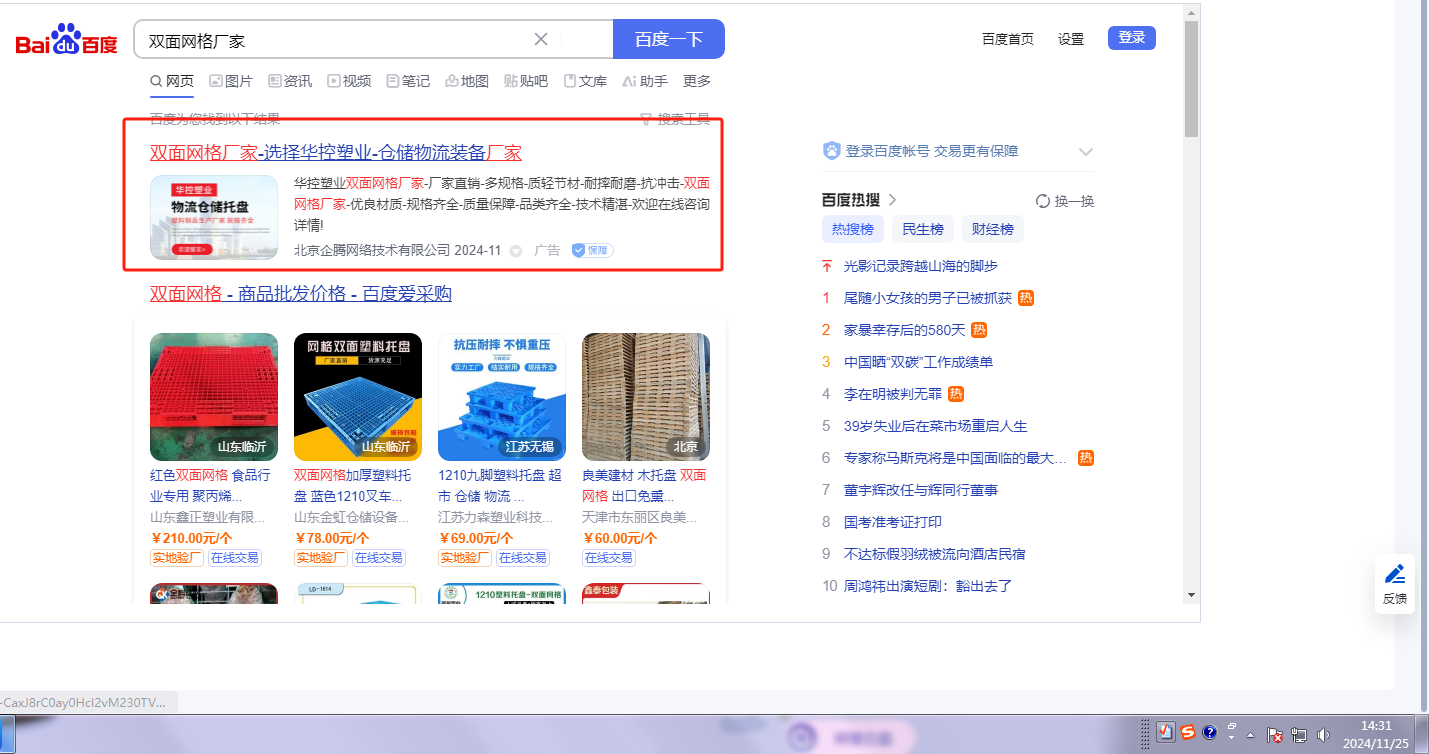
Task: Click the Baidu logo
Action: (x=67, y=40)
